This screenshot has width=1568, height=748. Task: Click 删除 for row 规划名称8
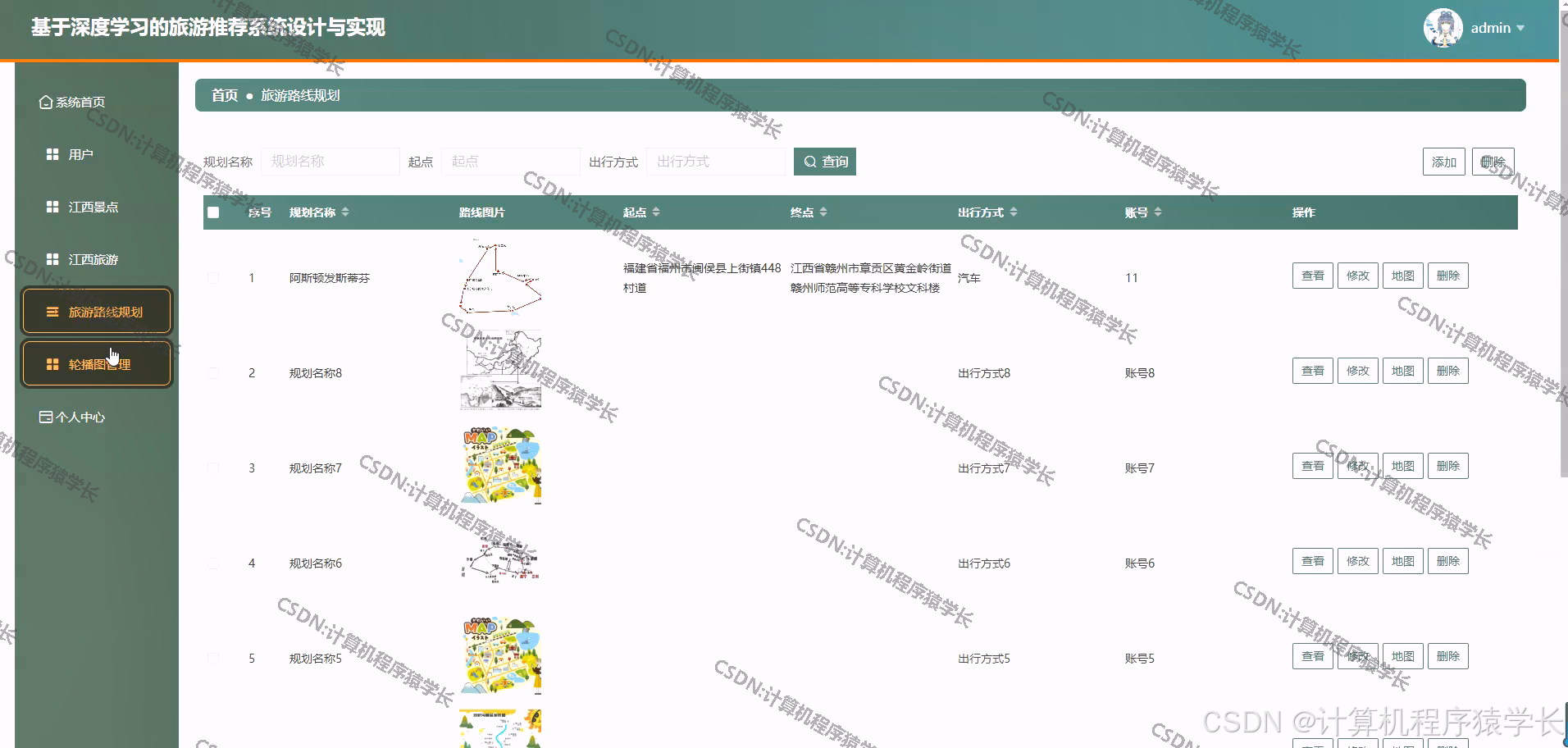tap(1448, 371)
